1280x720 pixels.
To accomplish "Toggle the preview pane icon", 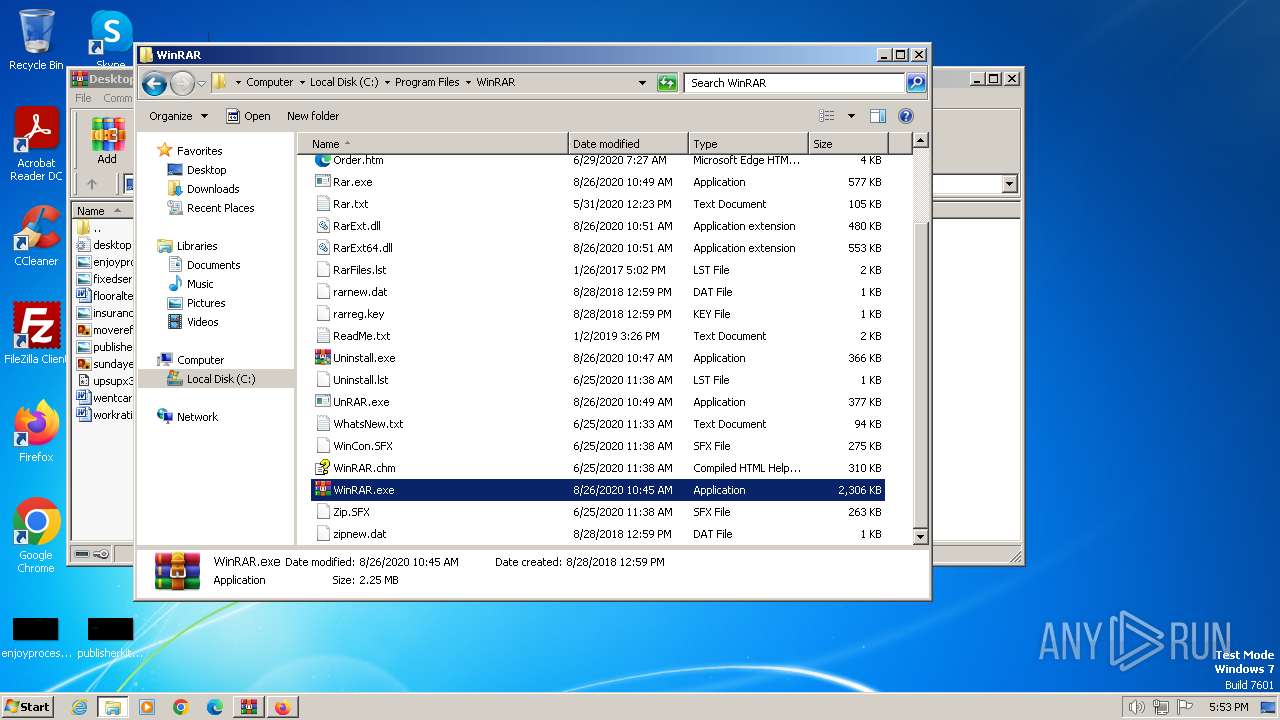I will click(x=877, y=116).
